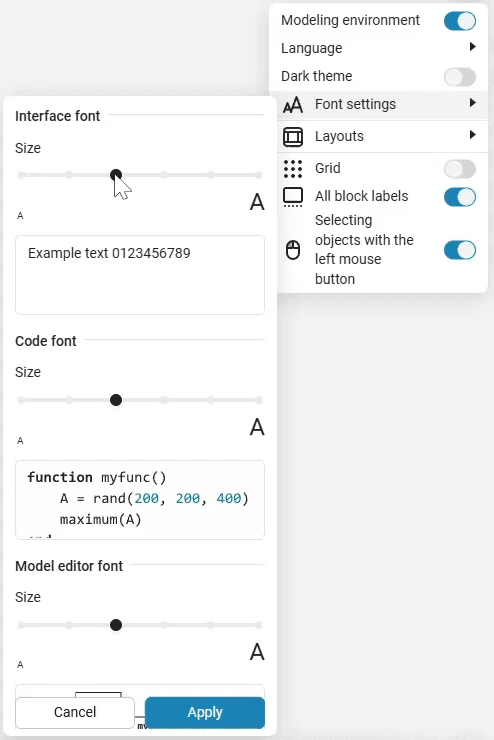Click the maximum(A) line in code preview
This screenshot has width=494, height=740.
tap(100, 520)
